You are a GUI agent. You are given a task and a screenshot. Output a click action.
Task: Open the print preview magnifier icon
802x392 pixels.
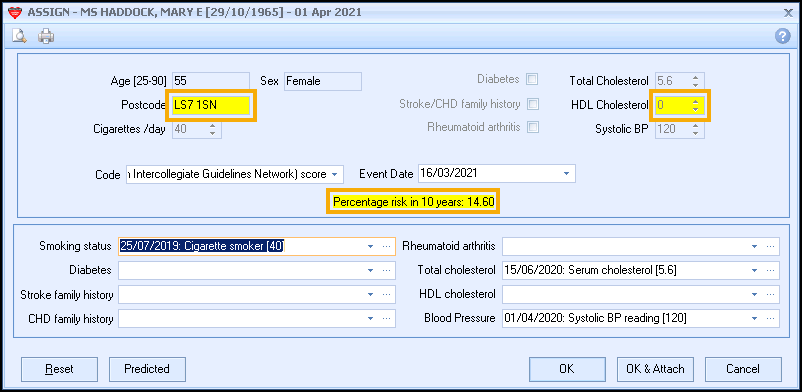(19, 36)
